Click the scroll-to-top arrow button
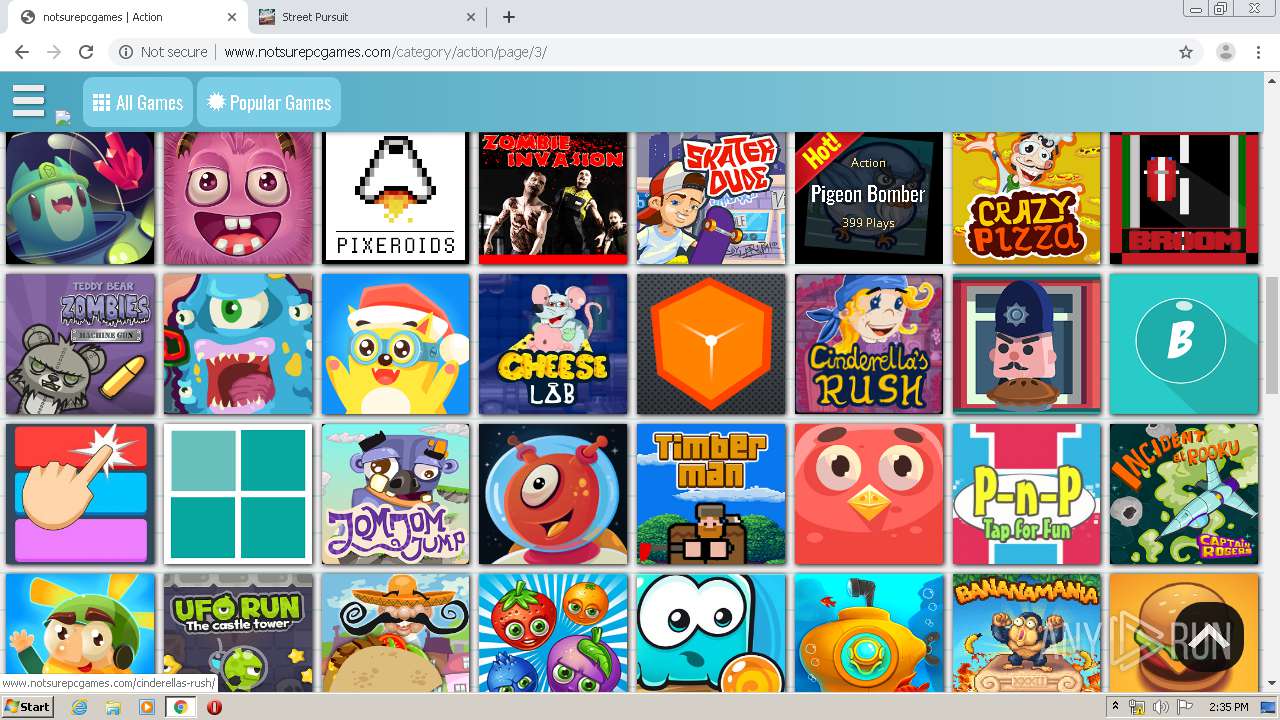The image size is (1280, 720). click(x=1208, y=636)
